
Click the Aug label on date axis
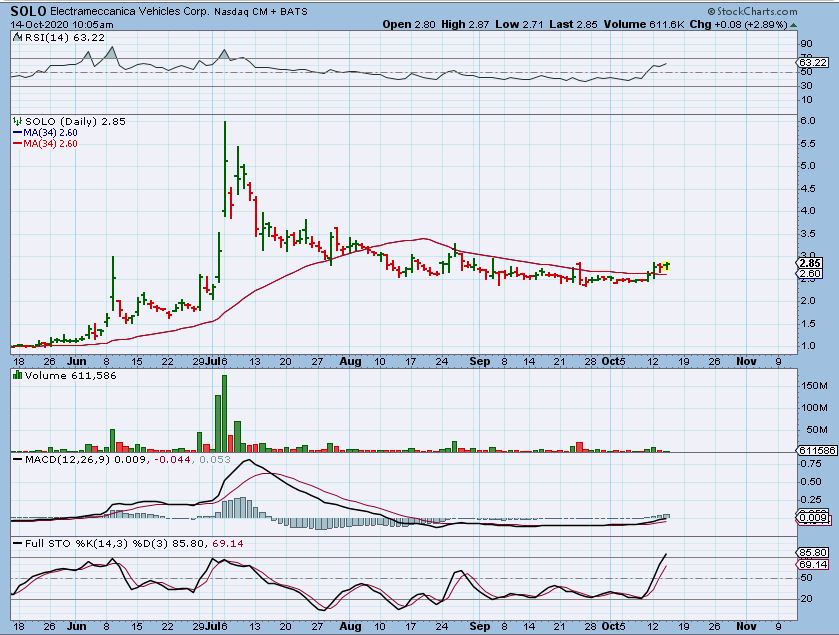point(349,360)
